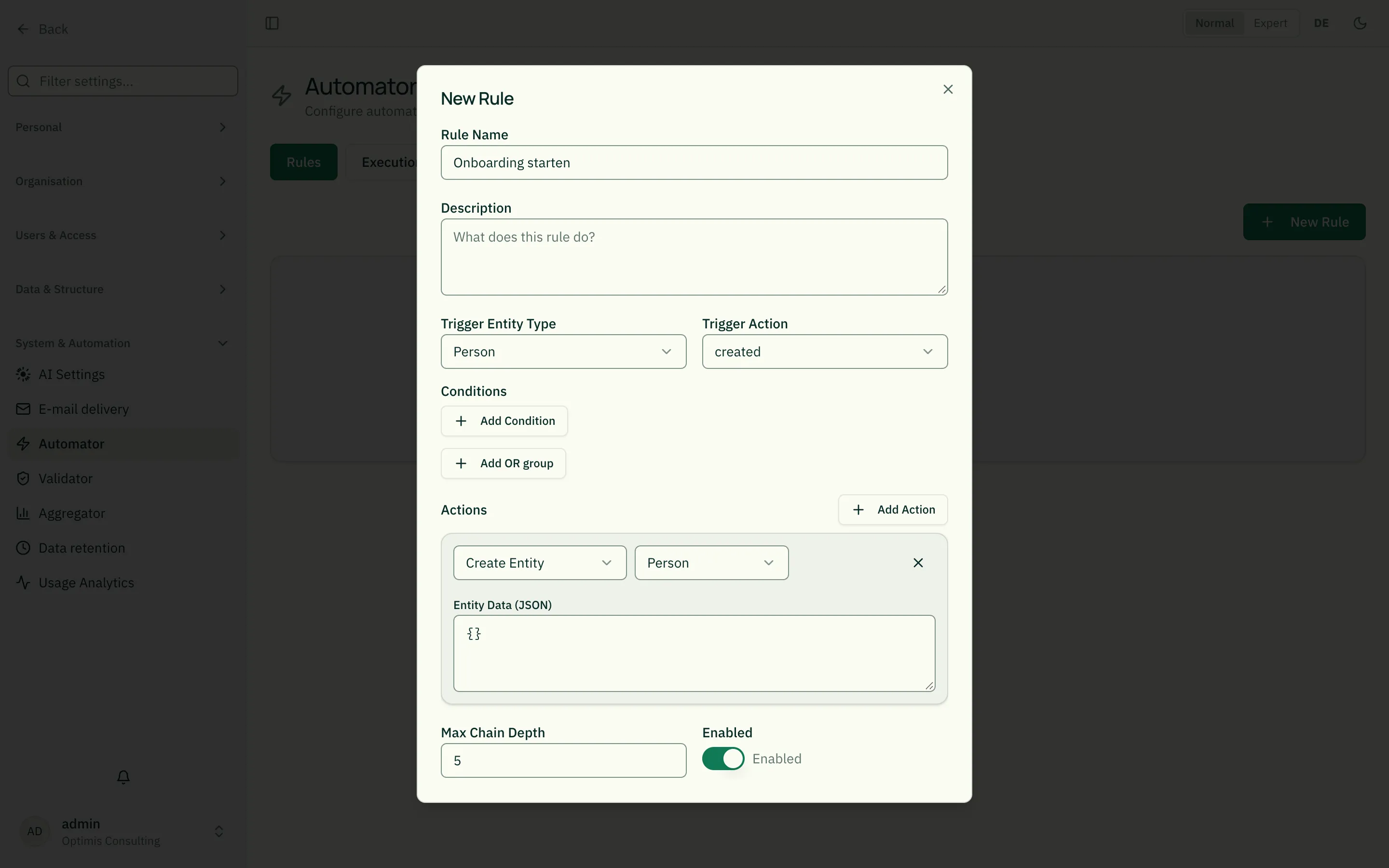The height and width of the screenshot is (868, 1389).
Task: Open Create Entity action type dropdown
Action: point(540,563)
